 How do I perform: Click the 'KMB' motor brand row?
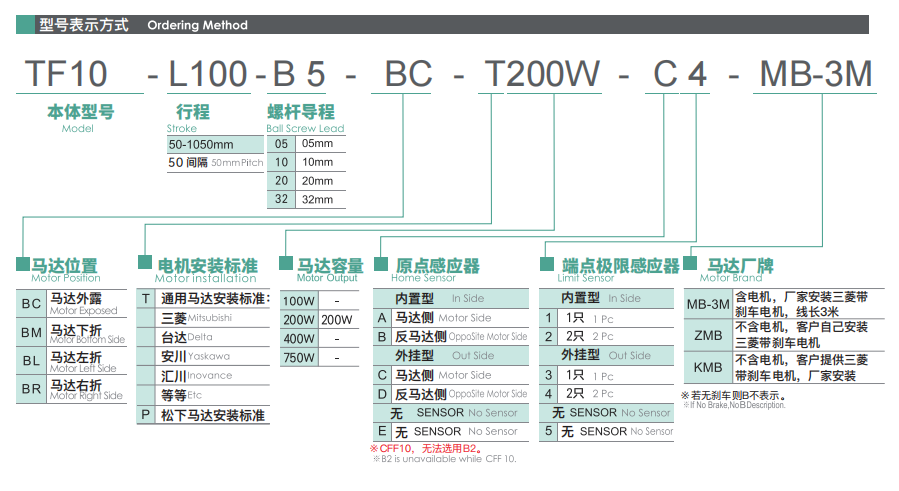point(784,368)
